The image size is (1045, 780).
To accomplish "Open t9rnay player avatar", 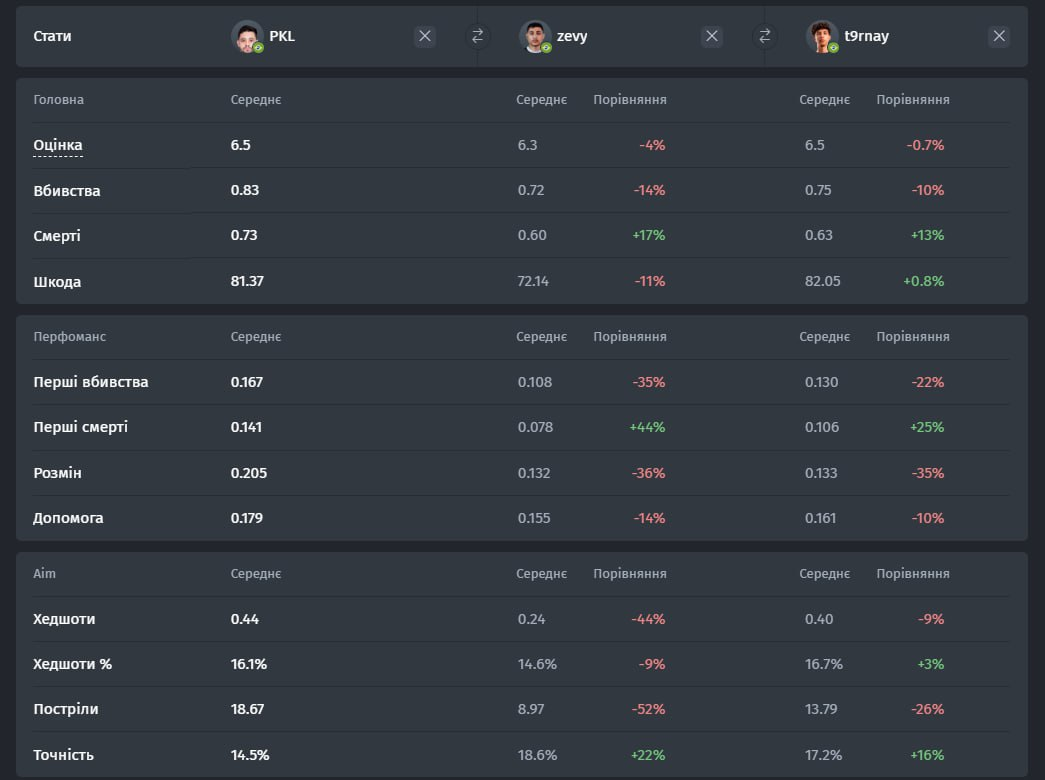I will (x=822, y=36).
